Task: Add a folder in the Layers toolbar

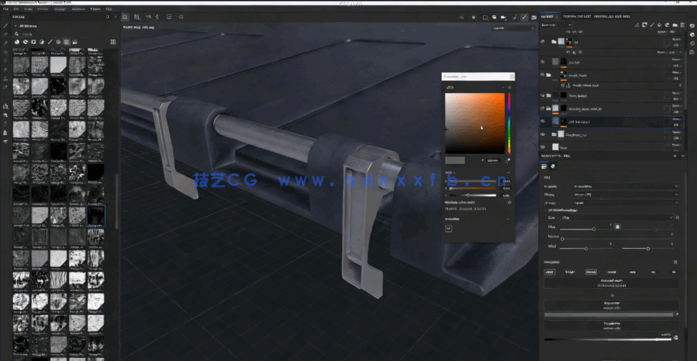Action: (x=675, y=25)
